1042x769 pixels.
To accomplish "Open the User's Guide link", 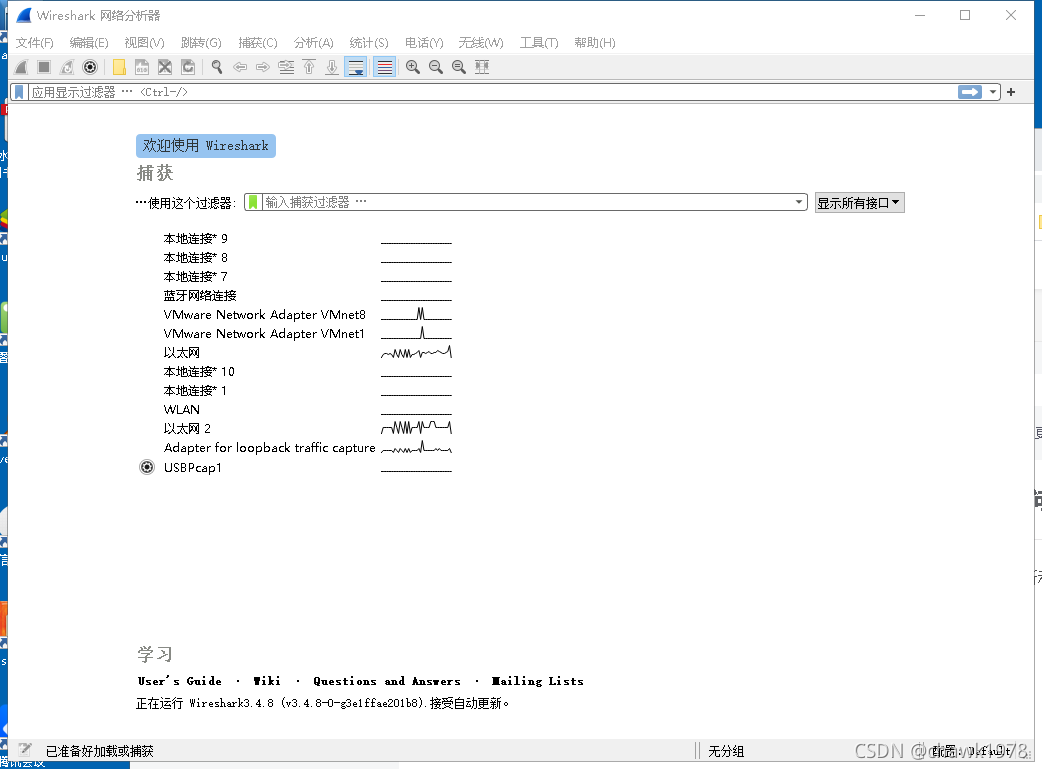I will [x=179, y=681].
